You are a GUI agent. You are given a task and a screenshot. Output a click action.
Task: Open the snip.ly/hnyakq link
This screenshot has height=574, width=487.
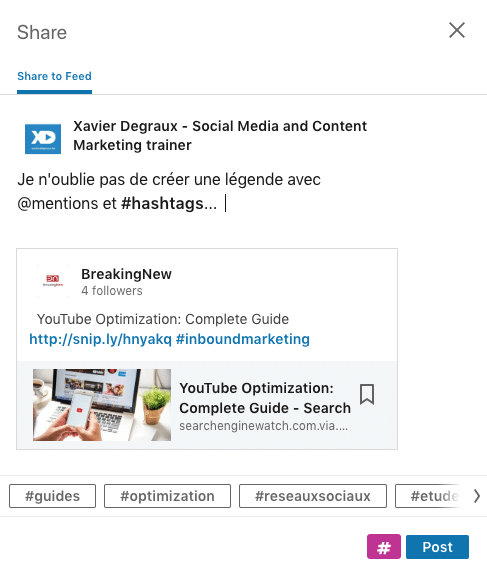(x=100, y=339)
